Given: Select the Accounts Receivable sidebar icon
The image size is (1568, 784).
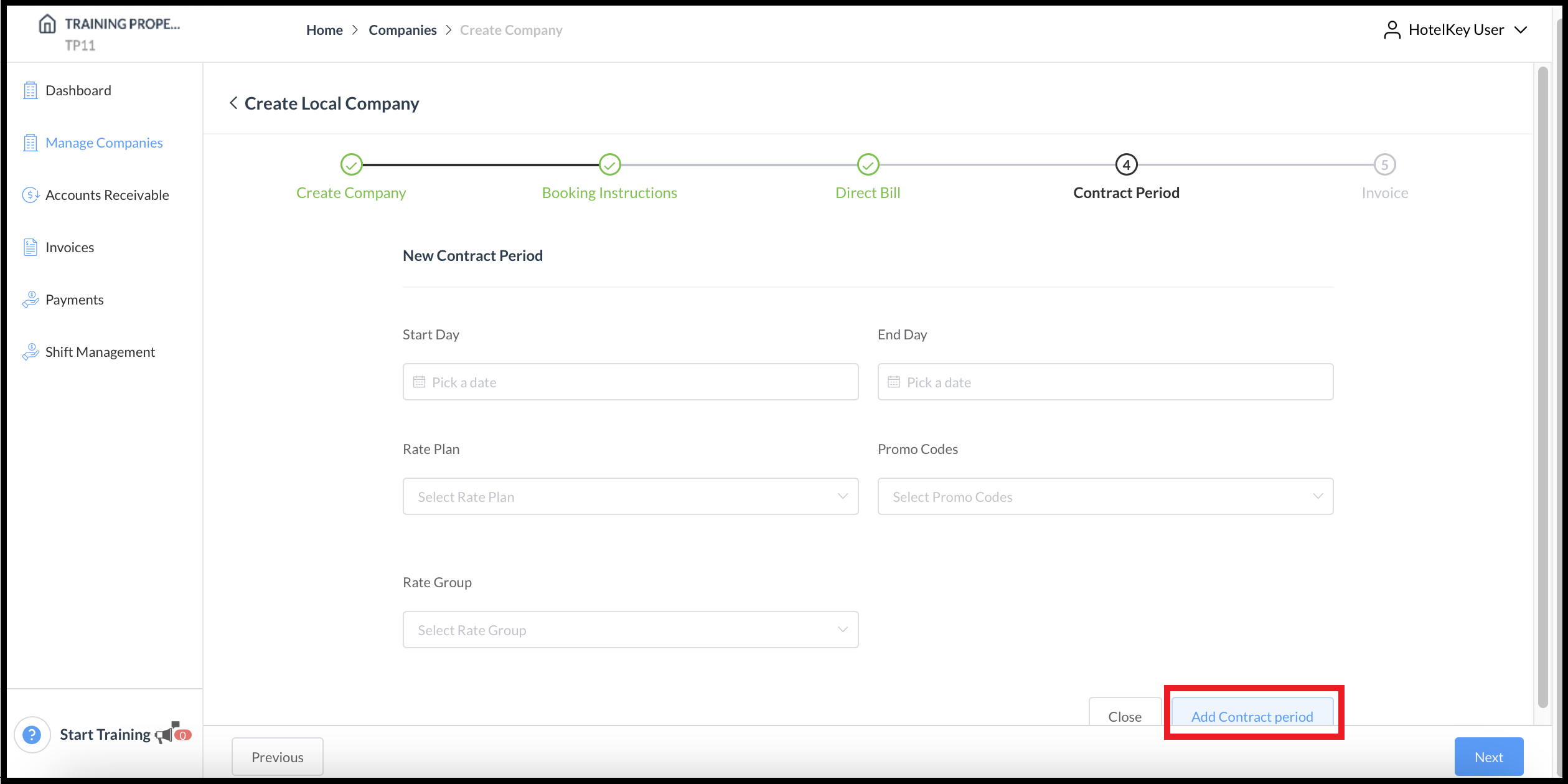Looking at the screenshot, I should click(30, 194).
